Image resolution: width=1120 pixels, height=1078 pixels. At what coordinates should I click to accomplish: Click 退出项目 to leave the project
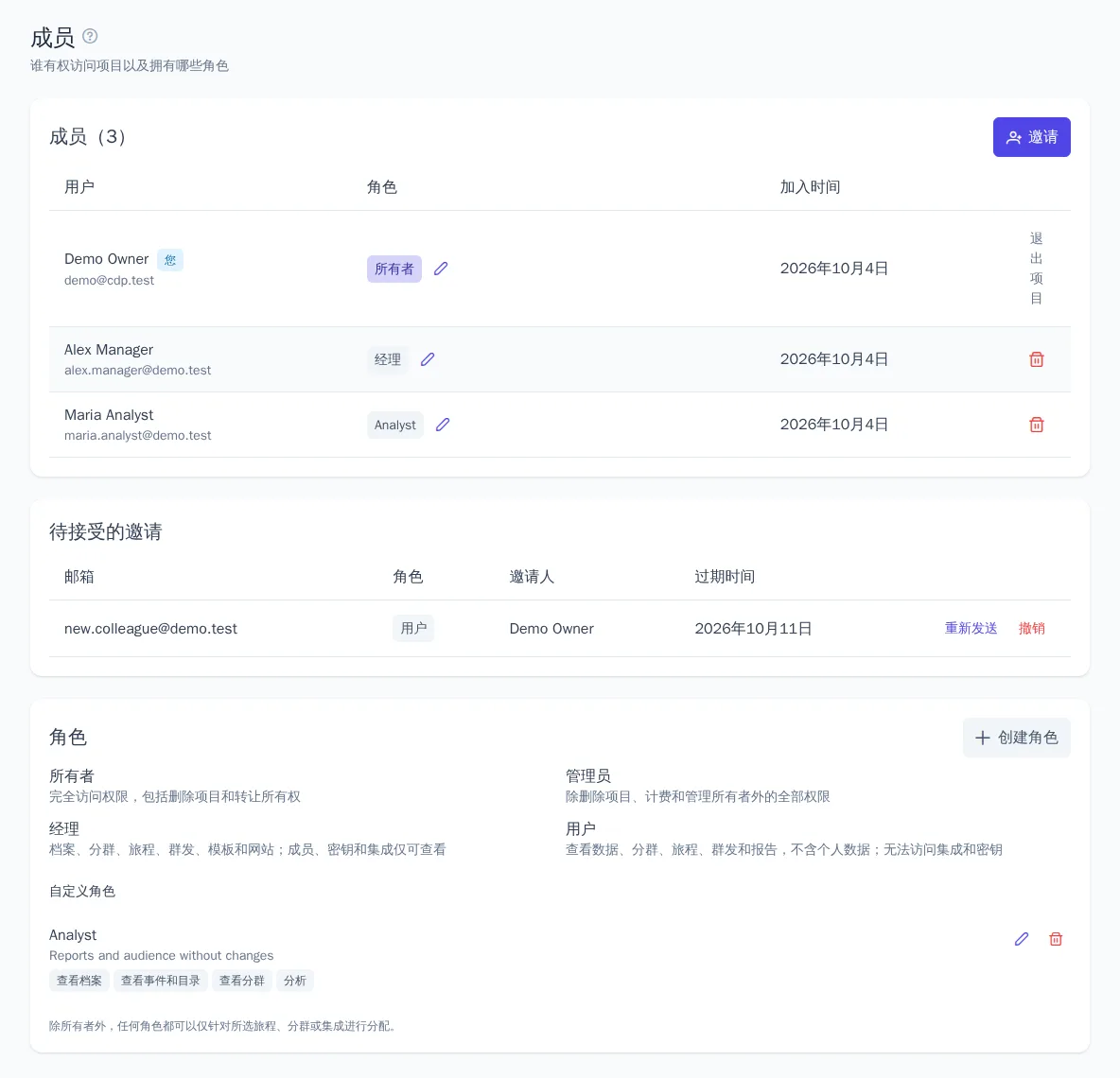click(x=1036, y=269)
